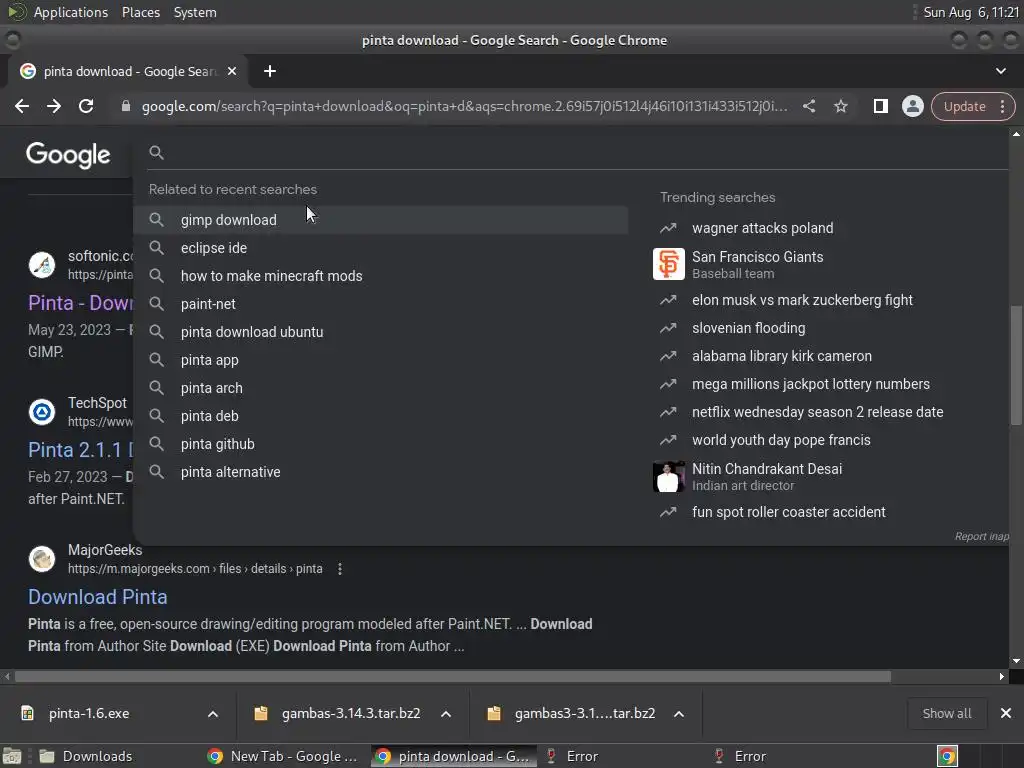Viewport: 1024px width, 768px height.
Task: Close the downloads bar
Action: pos(1006,713)
